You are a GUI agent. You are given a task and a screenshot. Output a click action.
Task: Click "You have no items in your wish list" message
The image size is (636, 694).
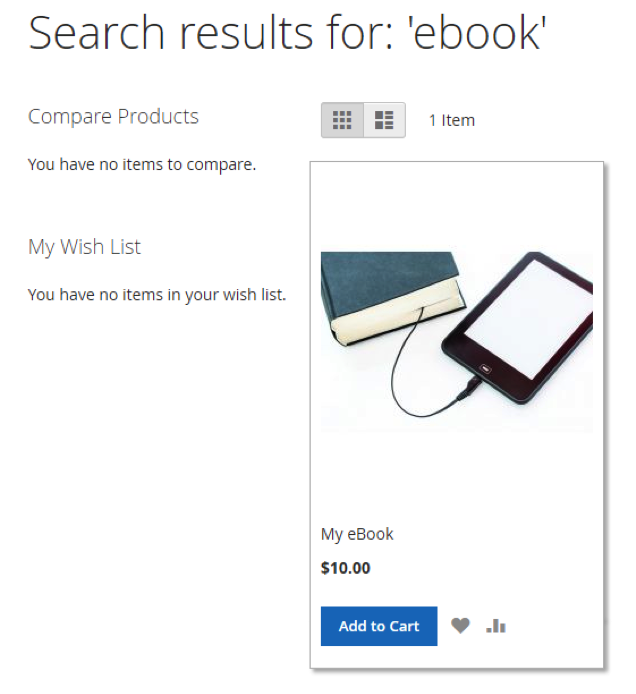tap(157, 294)
